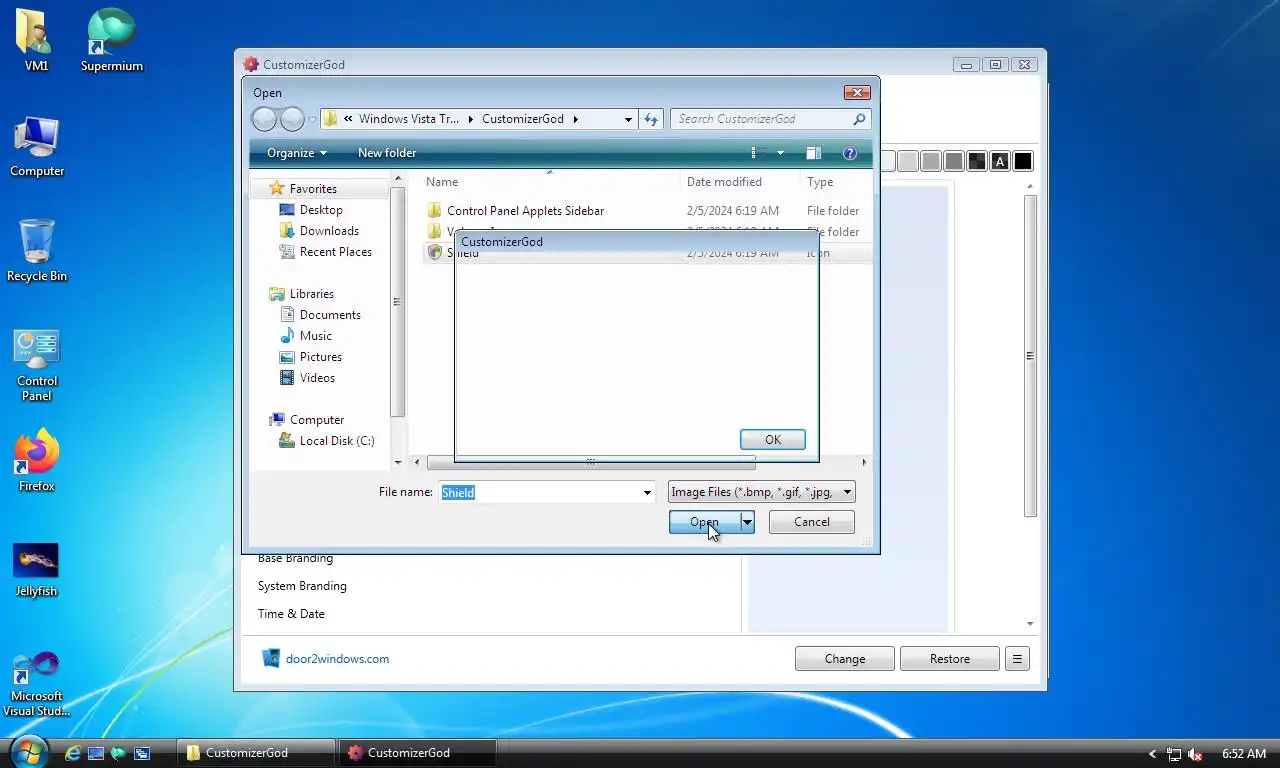The height and width of the screenshot is (768, 1280).
Task: Open Recent Places in the navigation pane
Action: (335, 252)
